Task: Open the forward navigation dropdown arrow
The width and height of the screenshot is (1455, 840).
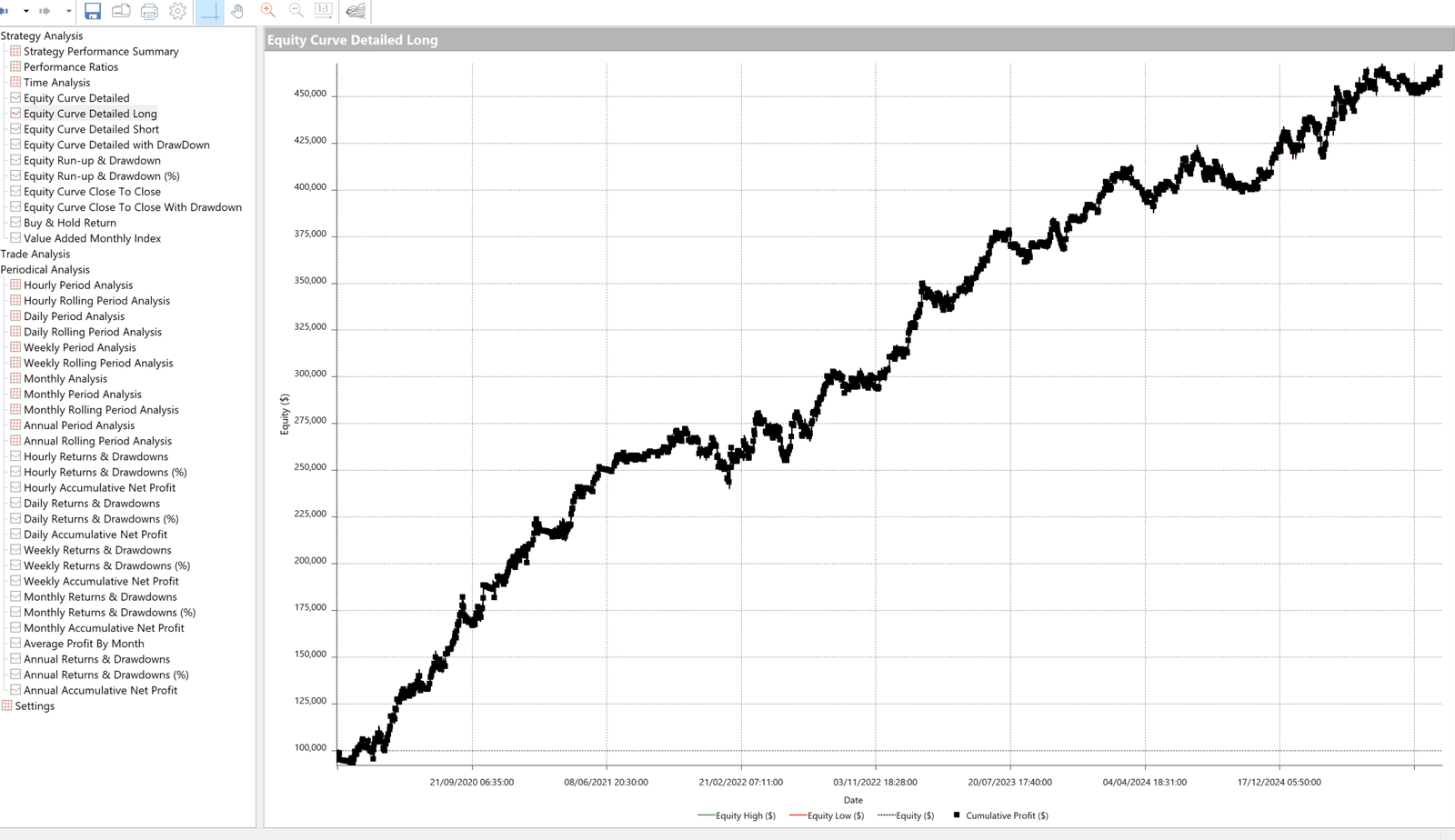Action: [68, 11]
